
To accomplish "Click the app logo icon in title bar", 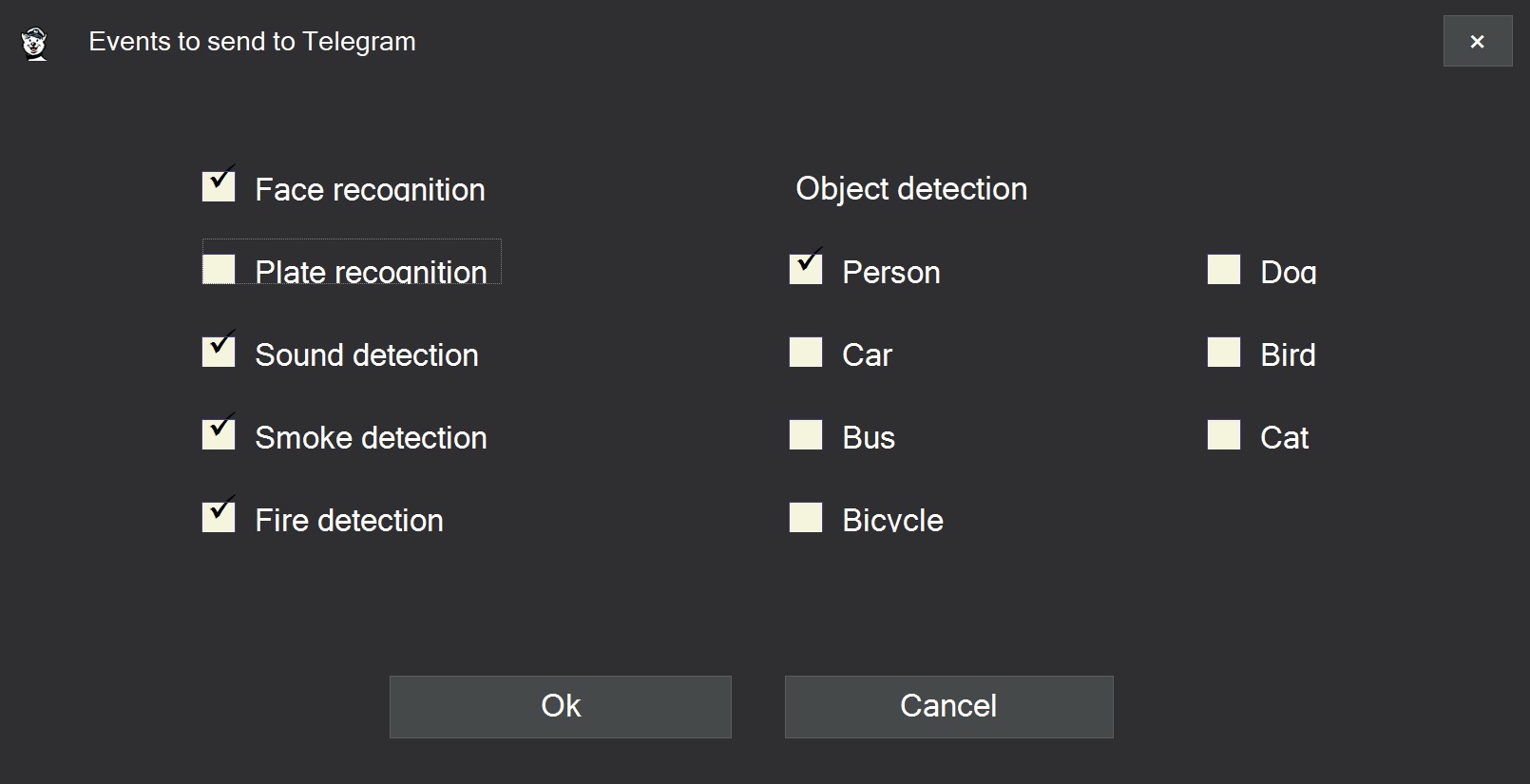I will [x=35, y=44].
